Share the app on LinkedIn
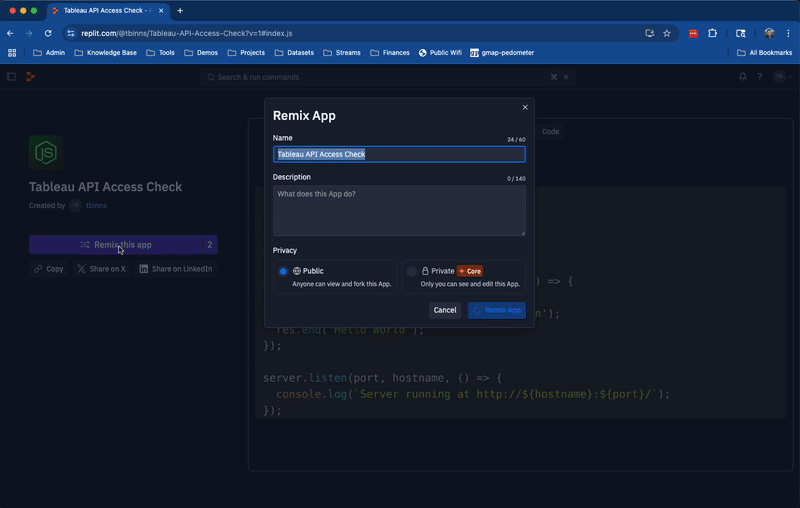 (x=176, y=269)
